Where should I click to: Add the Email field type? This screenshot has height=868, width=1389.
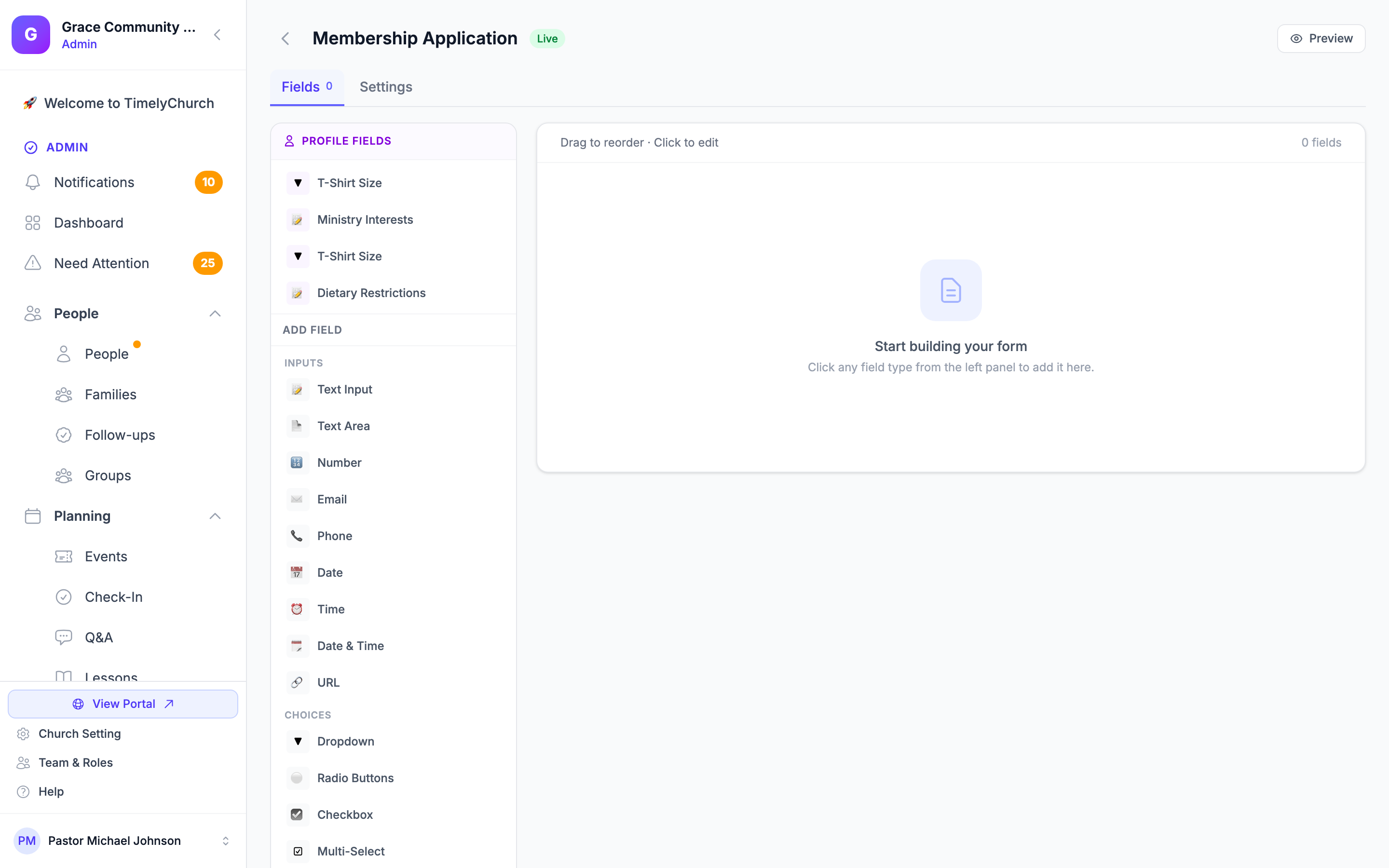pos(393,499)
